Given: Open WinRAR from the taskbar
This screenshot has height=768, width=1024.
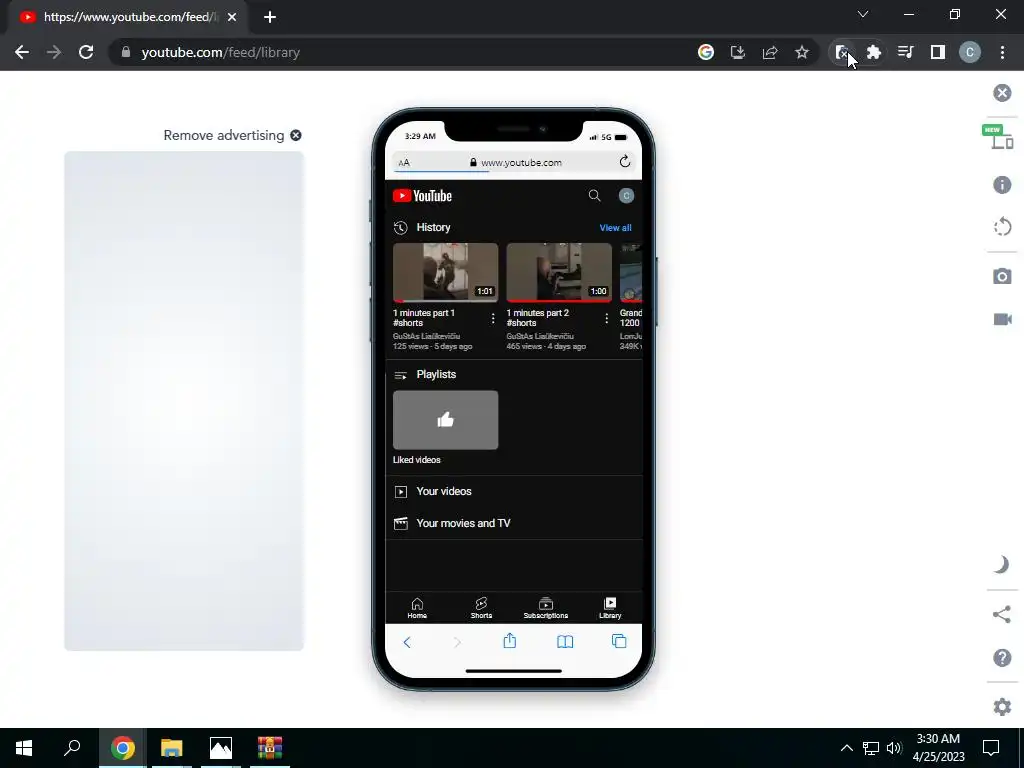Looking at the screenshot, I should pos(269,748).
